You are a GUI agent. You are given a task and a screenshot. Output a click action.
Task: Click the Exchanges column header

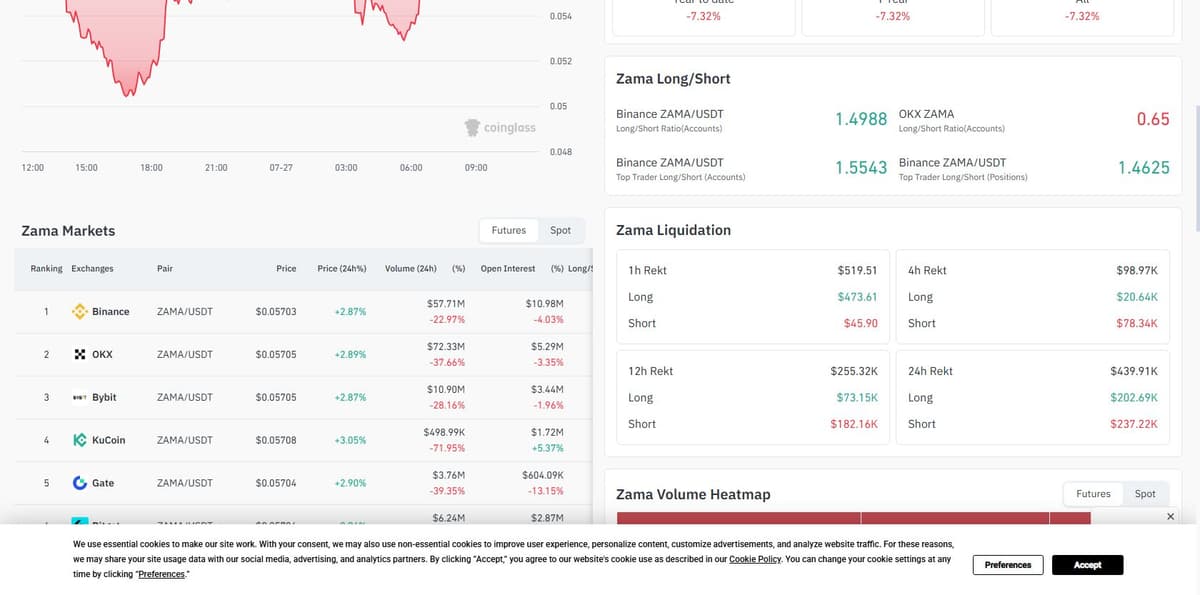[92, 269]
